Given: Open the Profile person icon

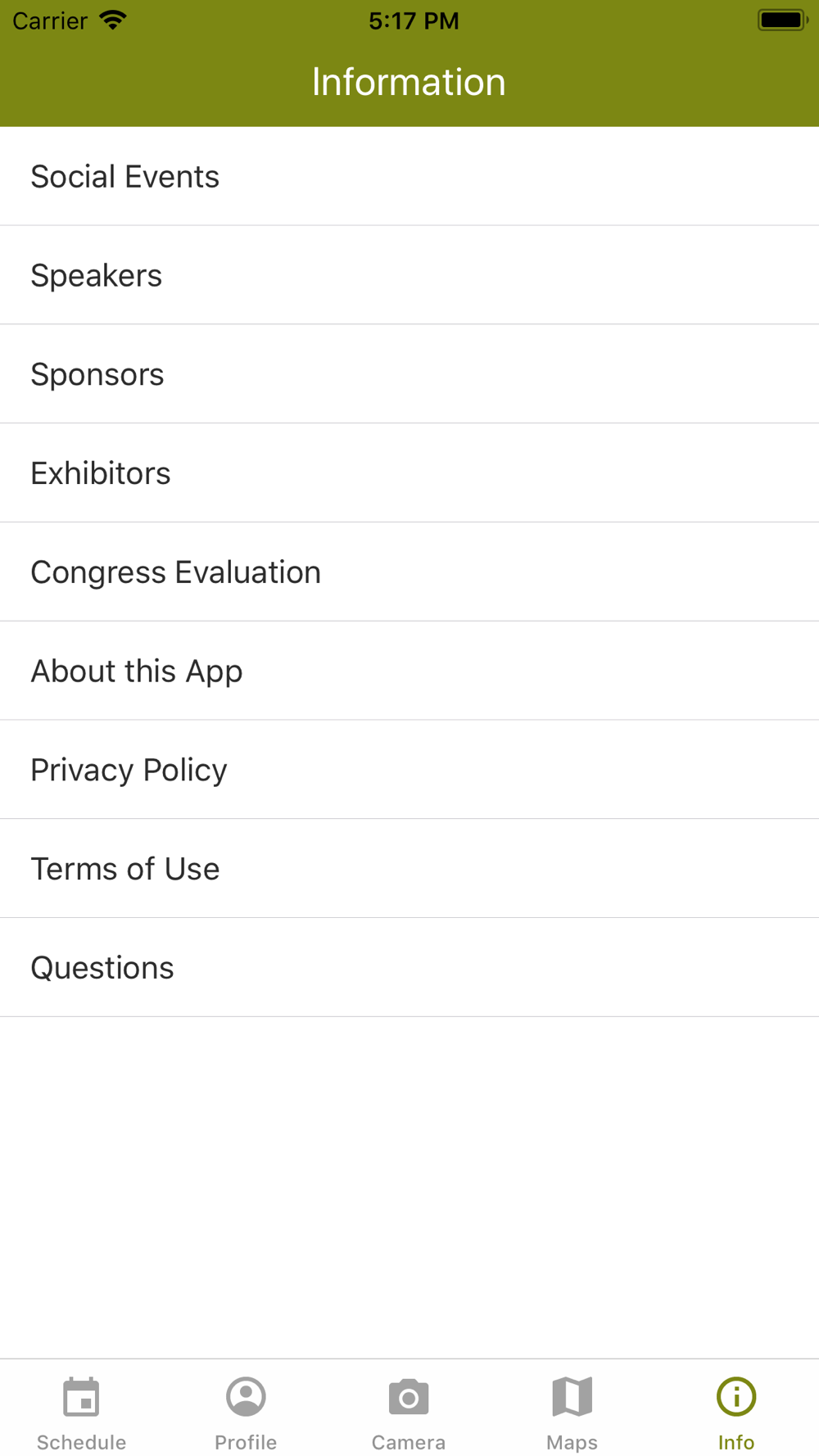Looking at the screenshot, I should [246, 1397].
